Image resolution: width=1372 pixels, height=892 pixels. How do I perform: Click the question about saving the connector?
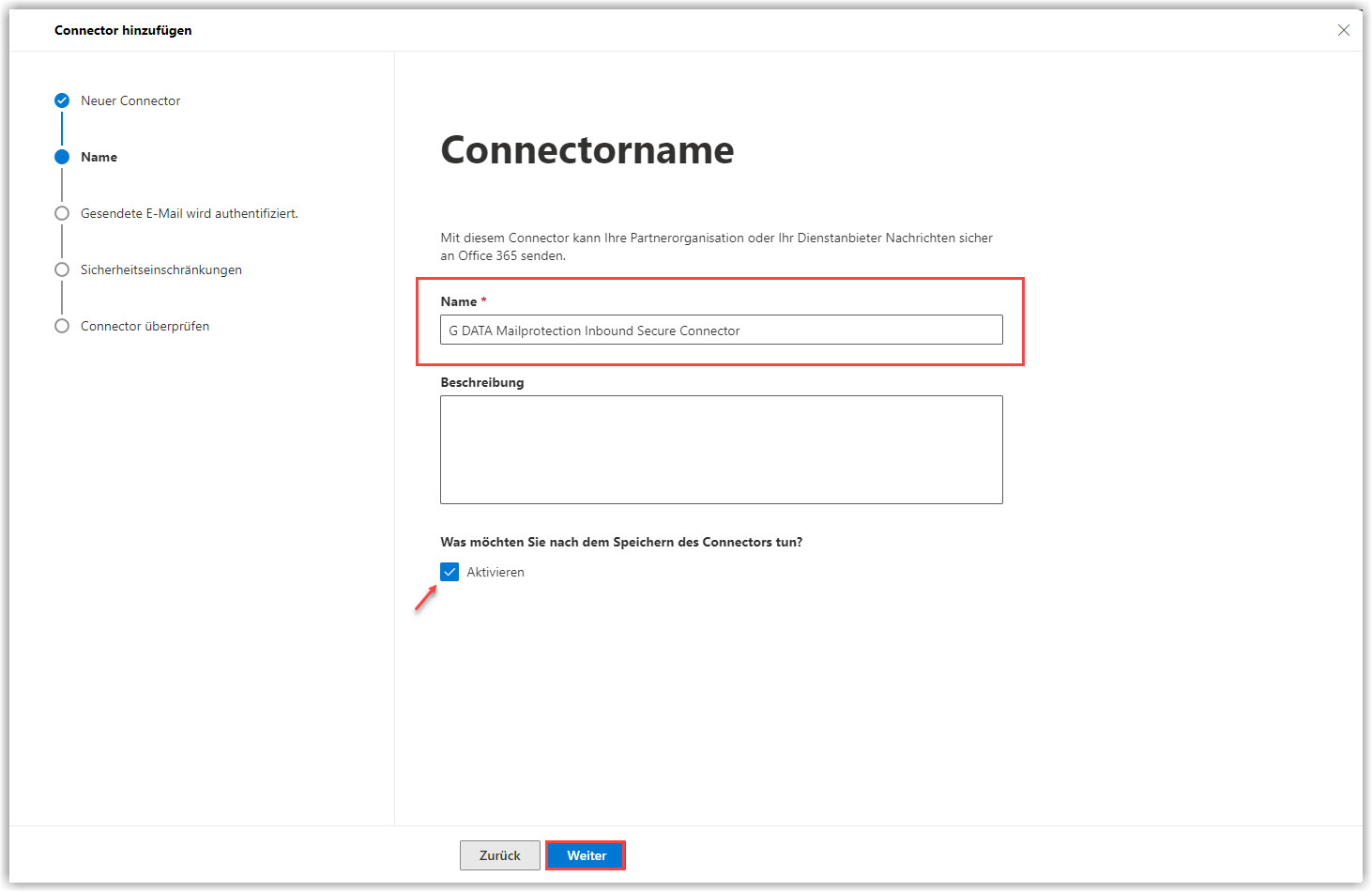click(x=621, y=542)
